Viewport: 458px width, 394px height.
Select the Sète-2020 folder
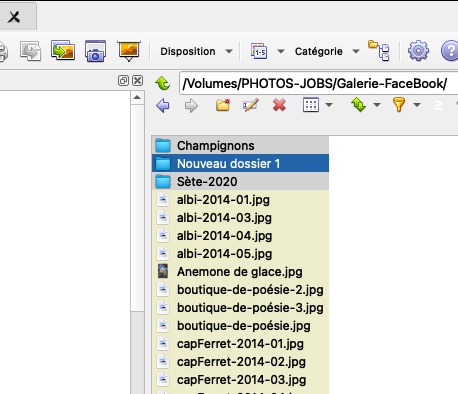click(240, 181)
